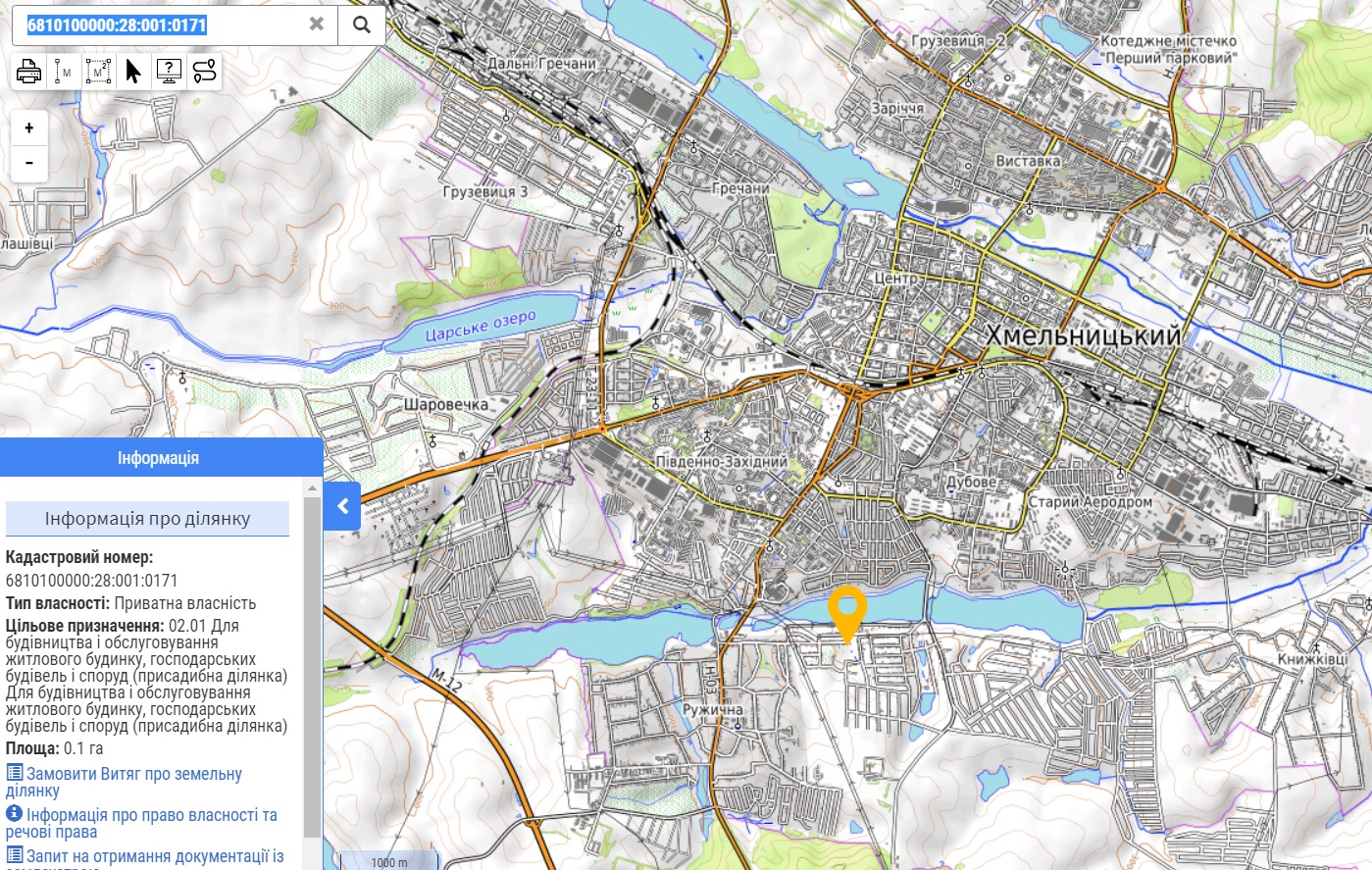The height and width of the screenshot is (870, 1372).
Task: Click the Хмельницький city label on map
Action: pyautogui.click(x=1083, y=335)
